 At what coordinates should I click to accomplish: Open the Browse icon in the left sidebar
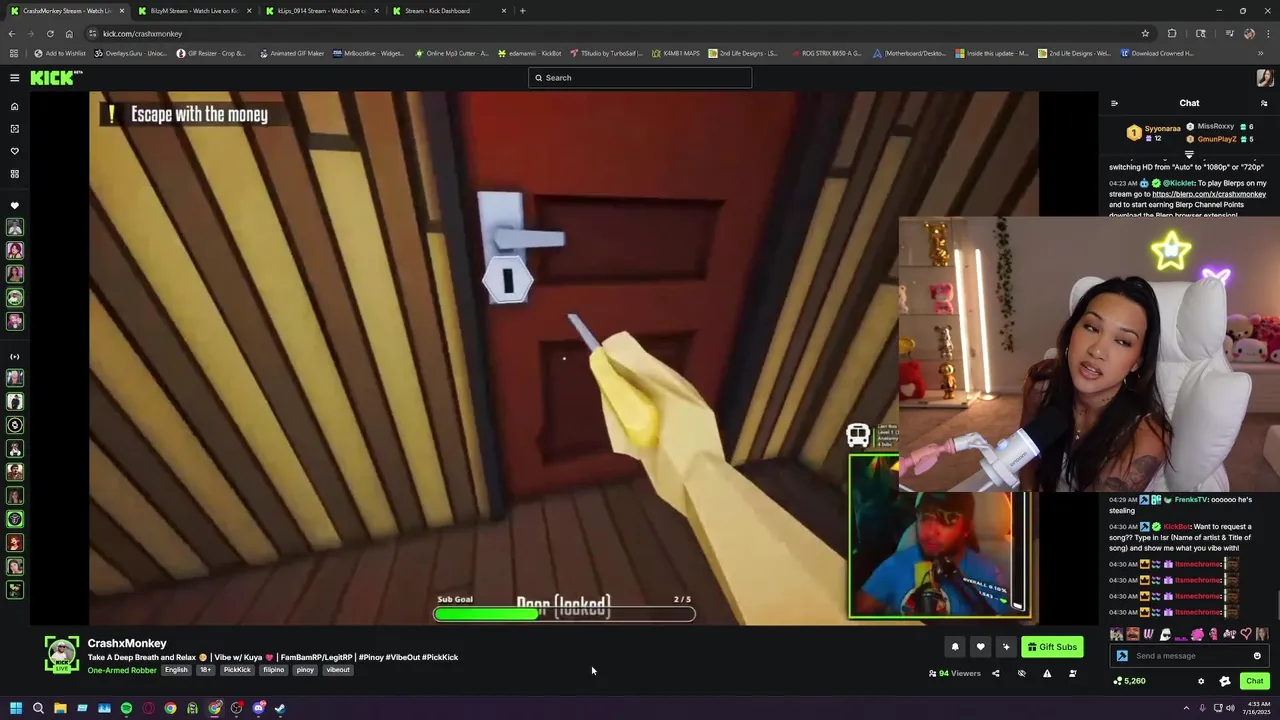[14, 129]
